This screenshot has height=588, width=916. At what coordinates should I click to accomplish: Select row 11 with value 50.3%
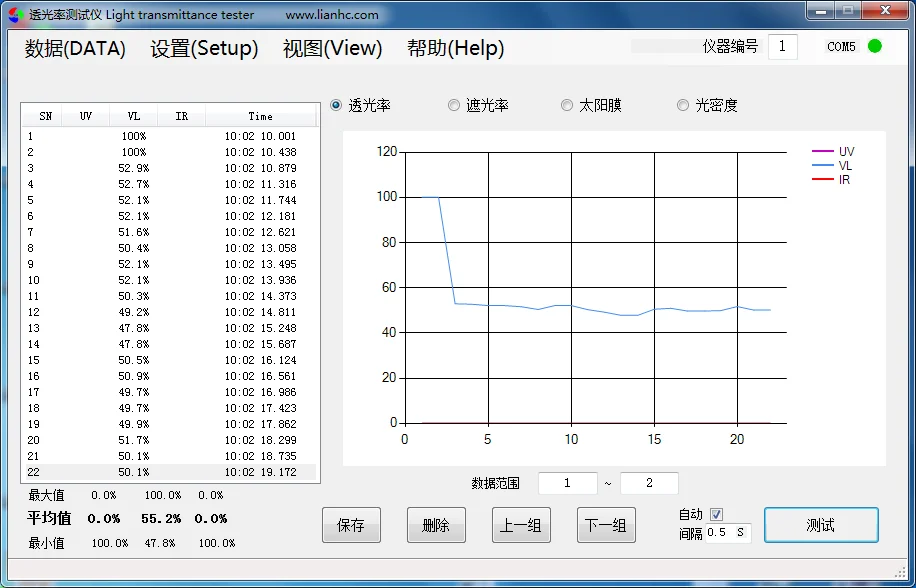pos(169,296)
